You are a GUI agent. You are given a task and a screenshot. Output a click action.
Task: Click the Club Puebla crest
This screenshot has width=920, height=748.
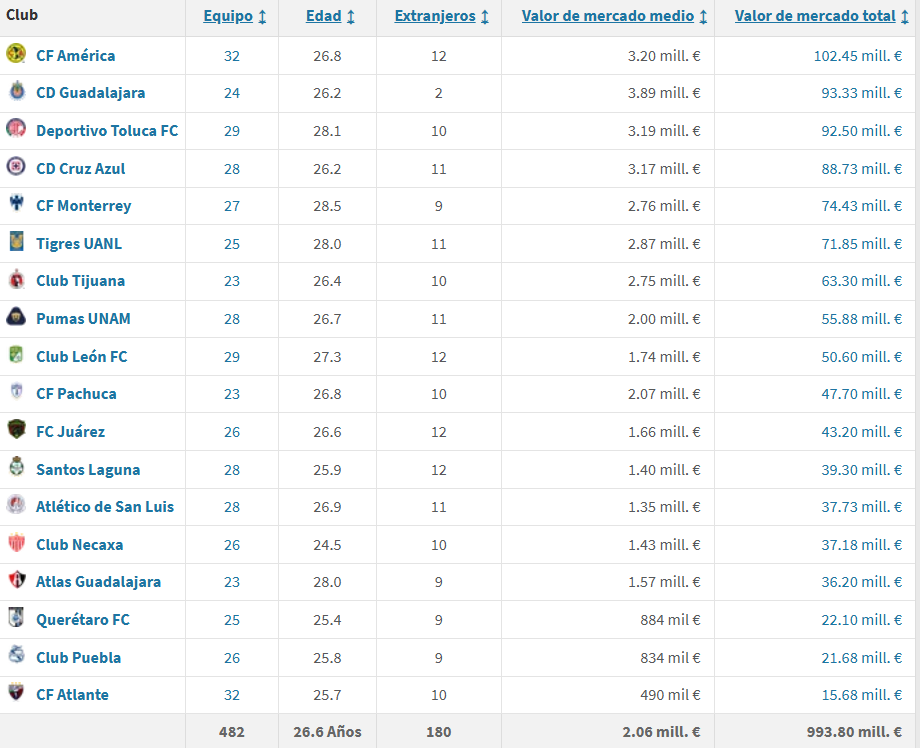tap(16, 654)
